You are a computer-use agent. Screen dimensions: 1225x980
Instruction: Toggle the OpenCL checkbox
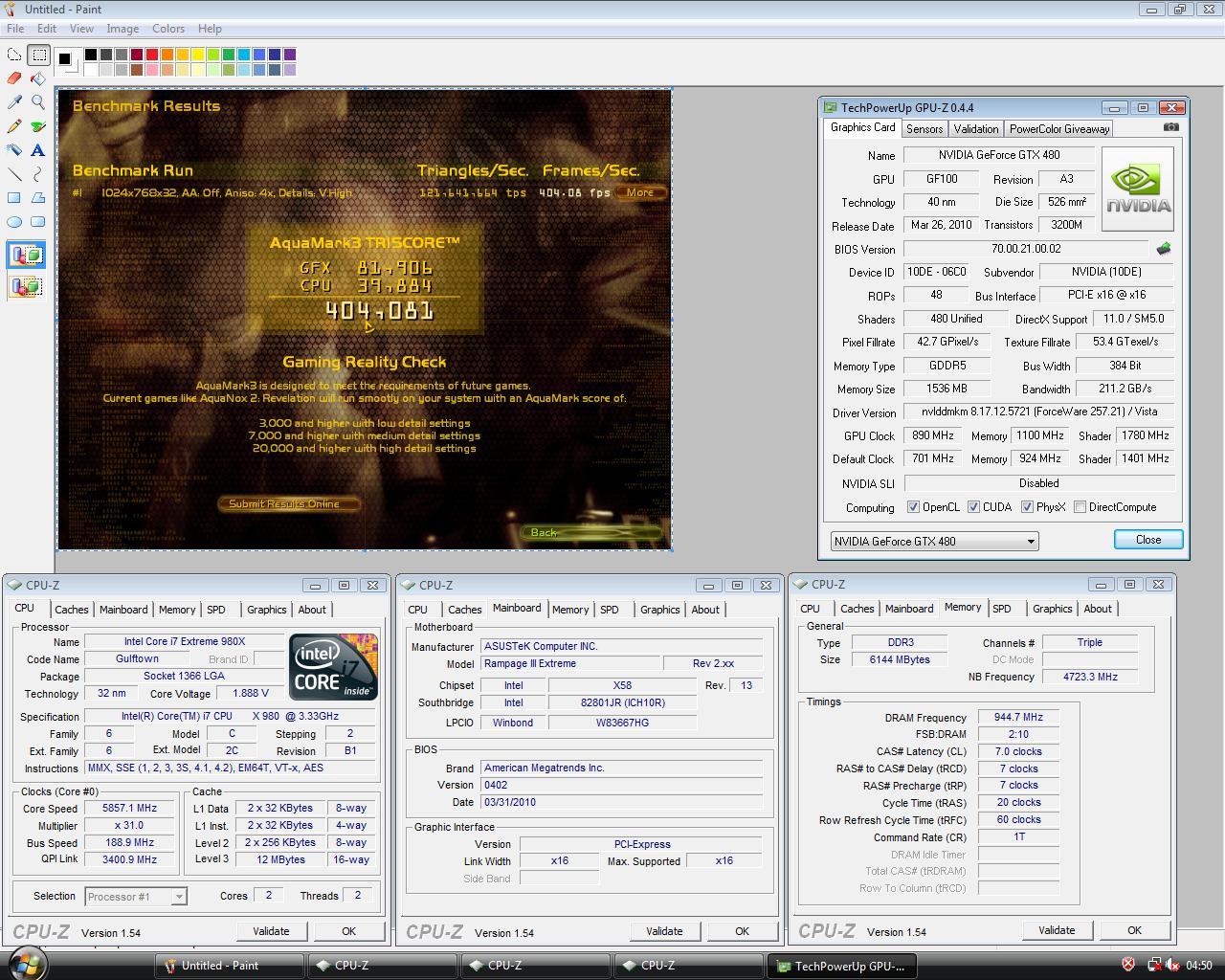point(913,507)
